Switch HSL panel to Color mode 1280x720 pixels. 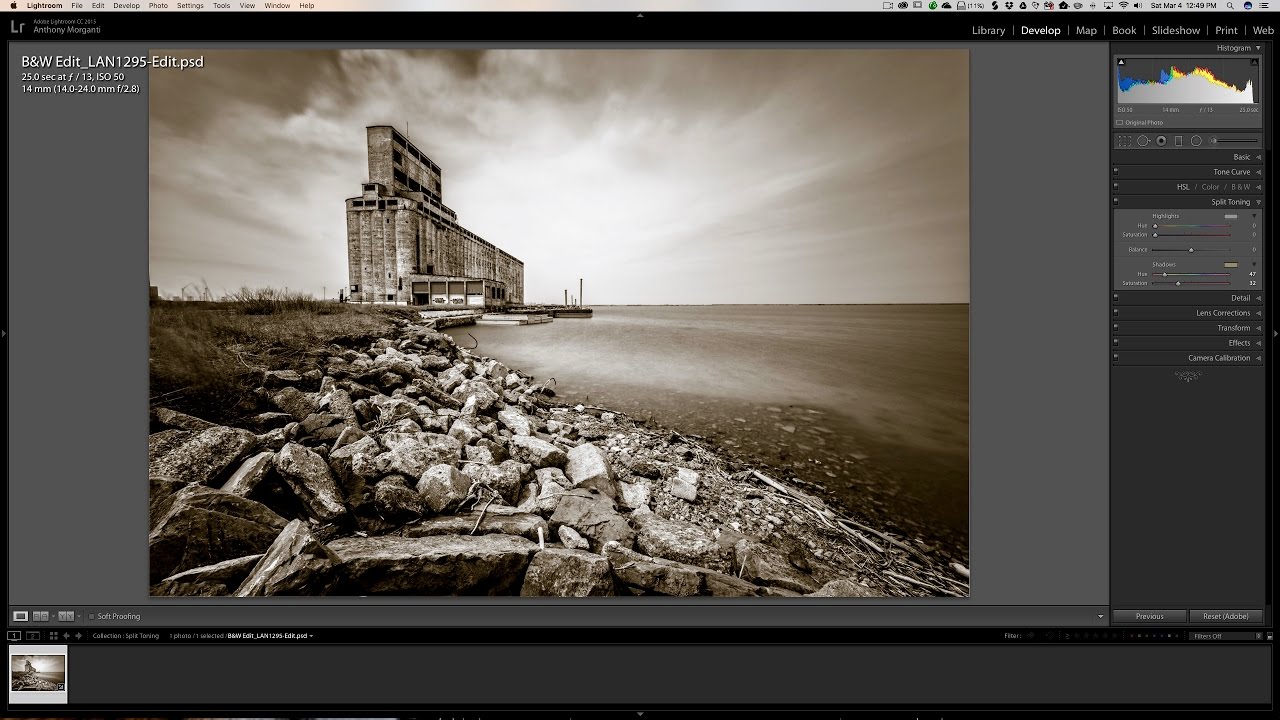[1210, 187]
